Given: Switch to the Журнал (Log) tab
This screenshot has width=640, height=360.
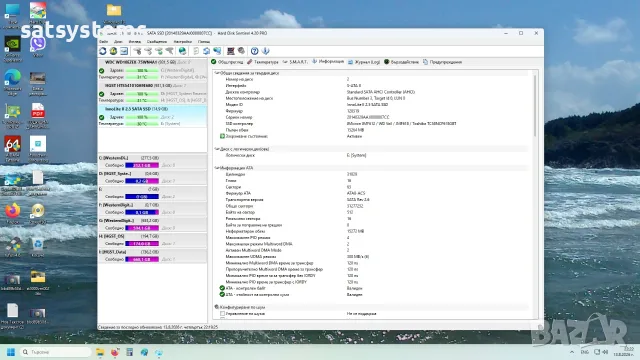Looking at the screenshot, I should [364, 62].
